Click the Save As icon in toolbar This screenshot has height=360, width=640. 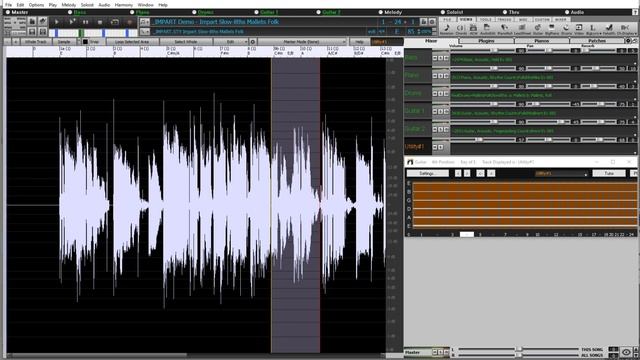[x=42, y=31]
